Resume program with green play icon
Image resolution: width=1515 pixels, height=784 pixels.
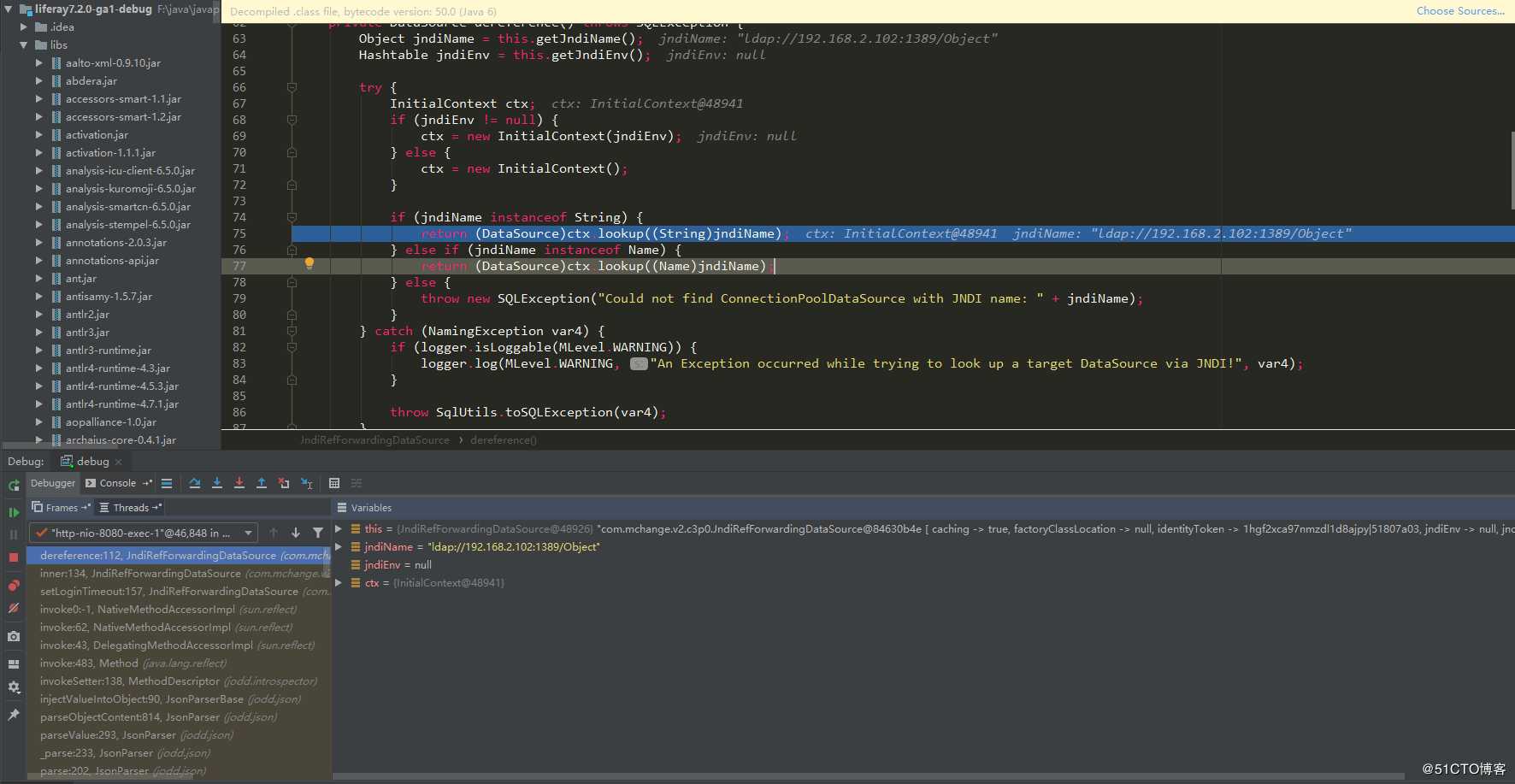14,512
